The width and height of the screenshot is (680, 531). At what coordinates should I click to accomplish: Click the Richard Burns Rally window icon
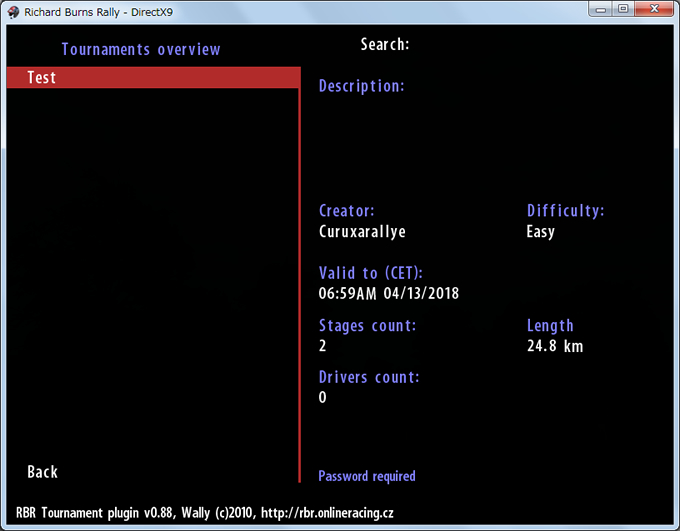[x=13, y=12]
